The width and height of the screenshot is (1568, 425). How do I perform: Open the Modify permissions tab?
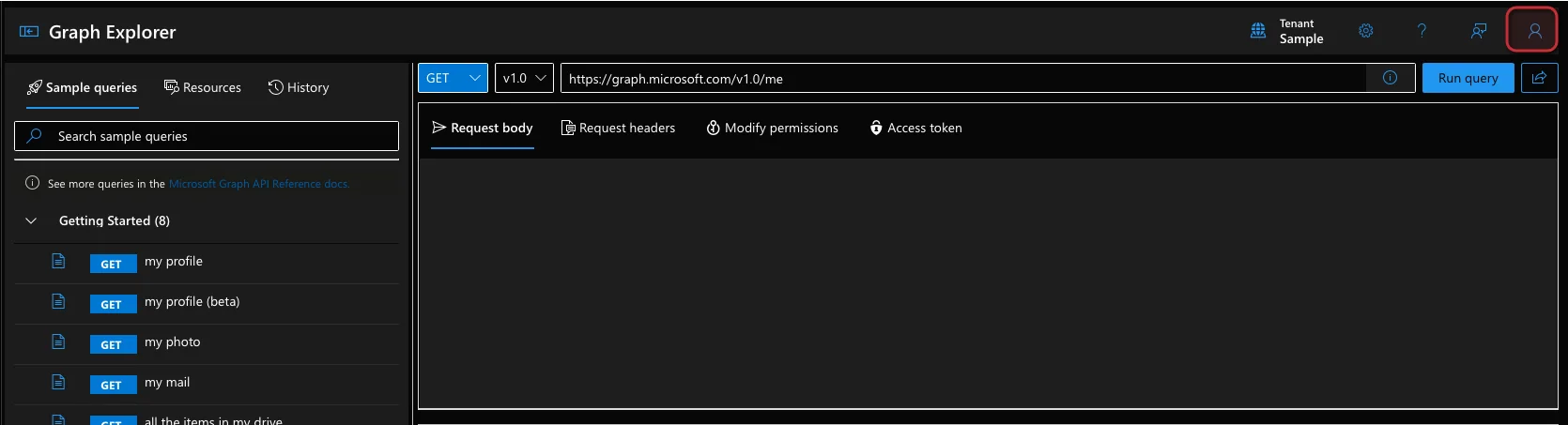point(772,128)
